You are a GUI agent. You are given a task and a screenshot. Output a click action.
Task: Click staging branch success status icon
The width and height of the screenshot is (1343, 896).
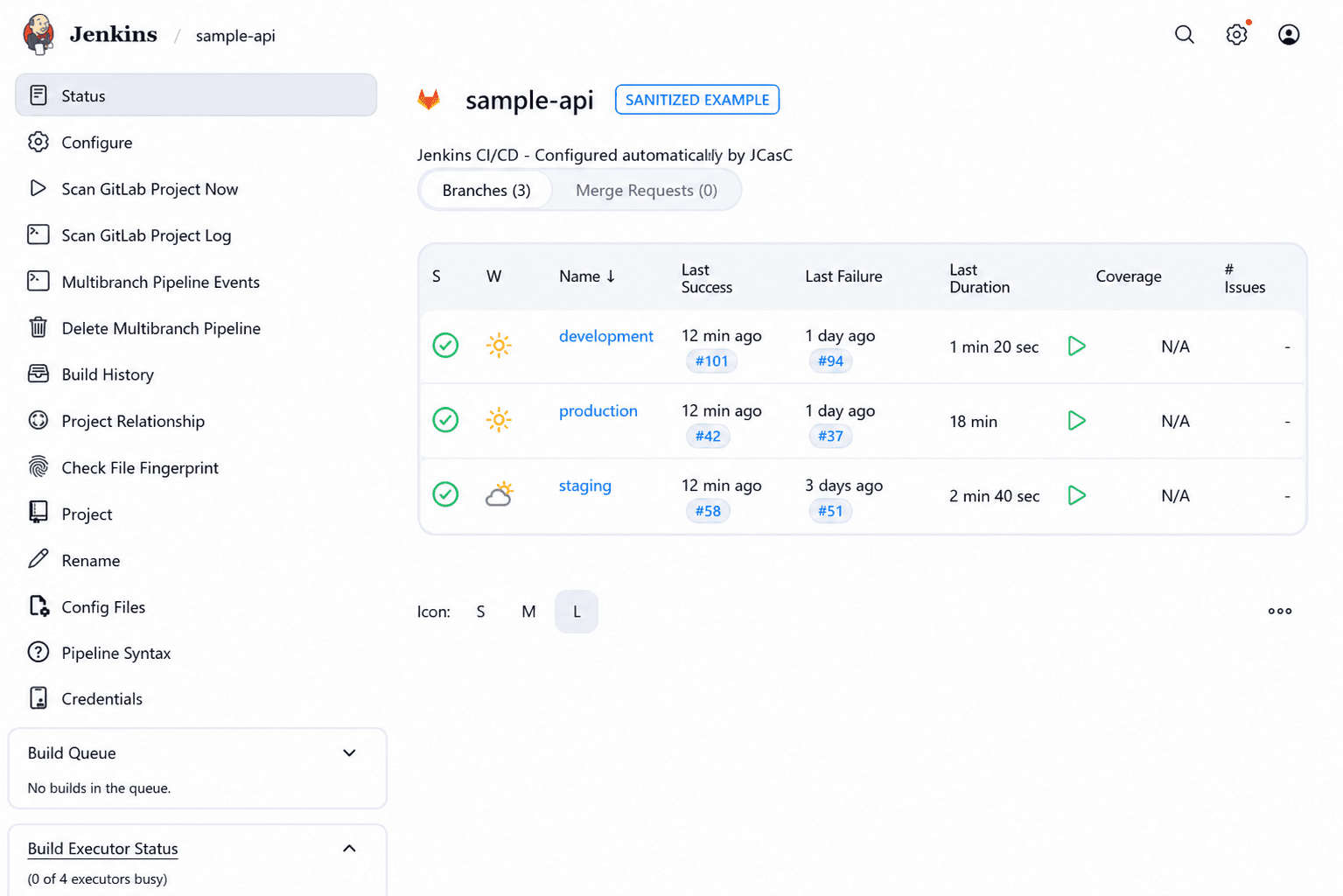point(445,494)
